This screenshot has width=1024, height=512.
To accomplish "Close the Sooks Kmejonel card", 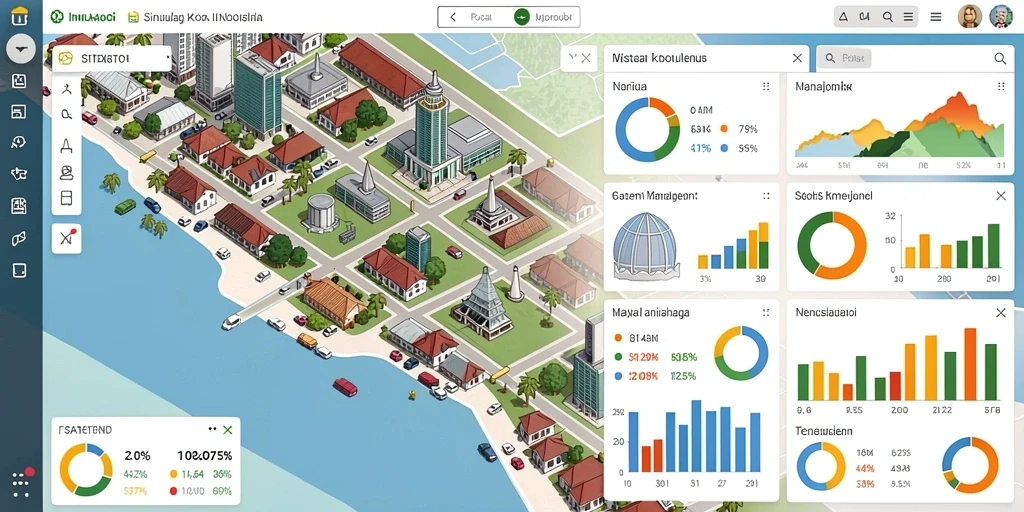I will click(x=1000, y=195).
